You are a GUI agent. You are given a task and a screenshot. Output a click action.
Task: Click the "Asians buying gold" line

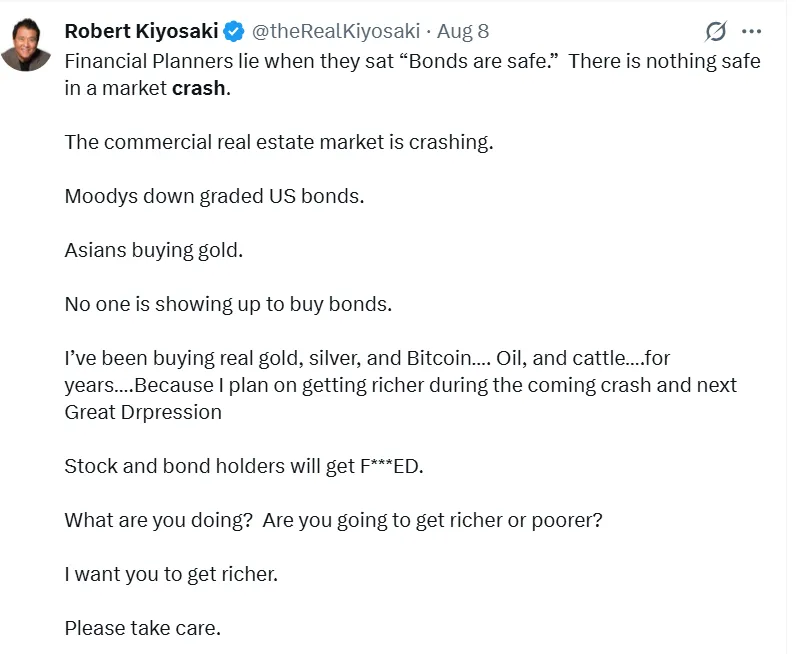tap(153, 250)
